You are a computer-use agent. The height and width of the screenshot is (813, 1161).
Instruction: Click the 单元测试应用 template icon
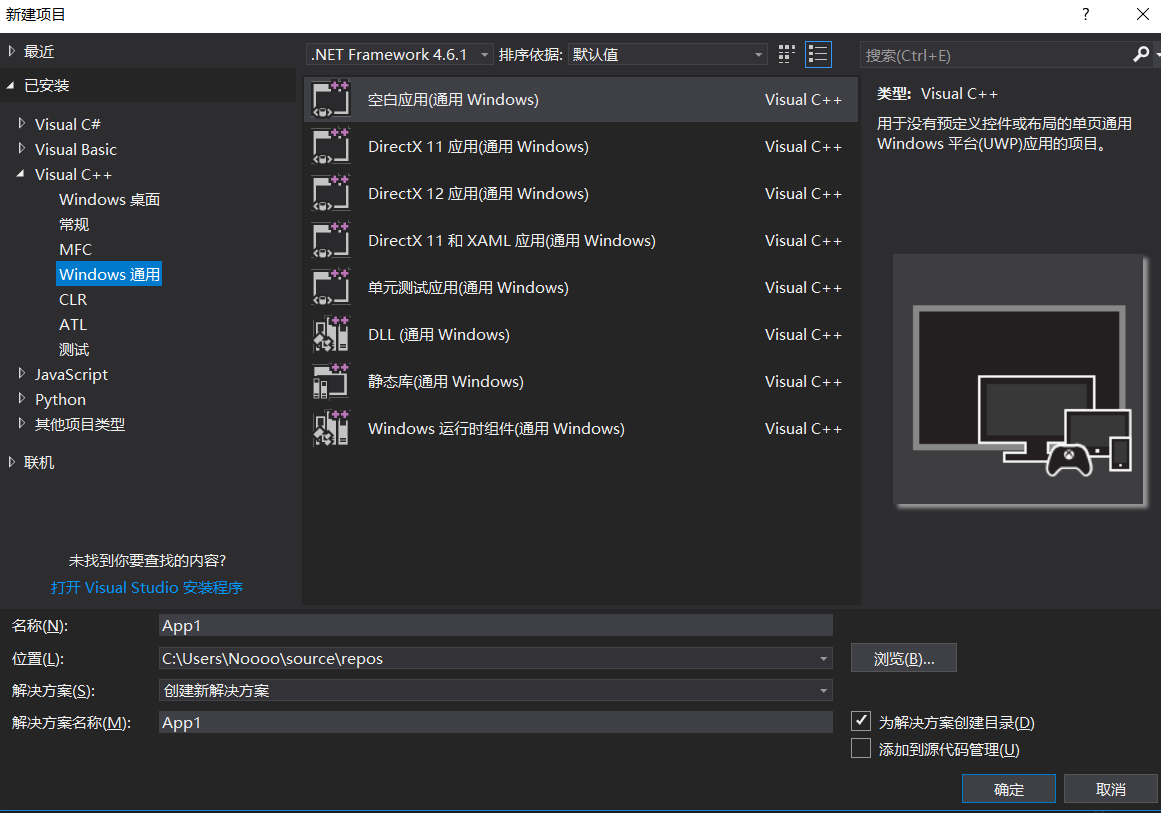331,287
